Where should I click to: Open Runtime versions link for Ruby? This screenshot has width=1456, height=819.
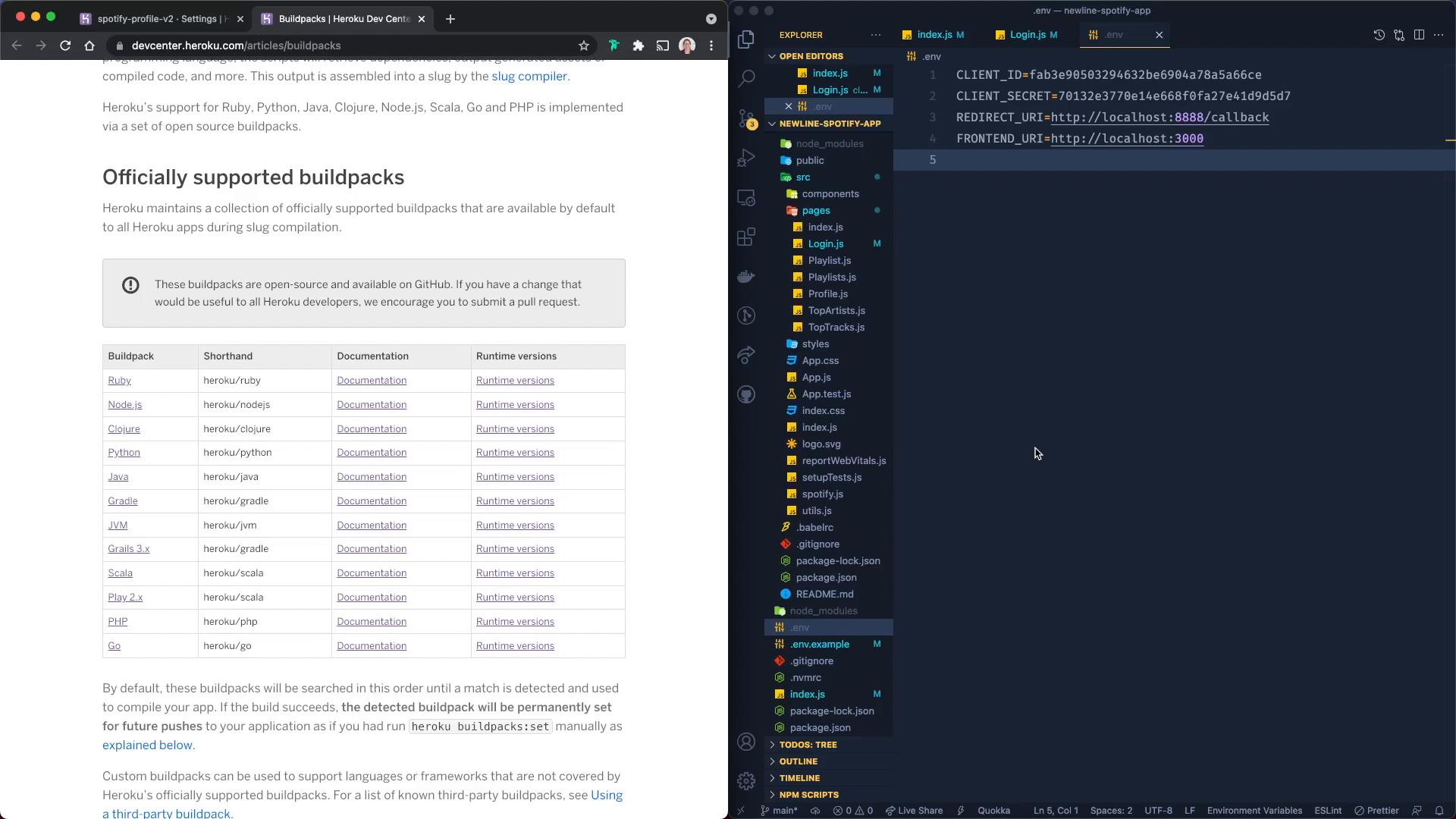[x=515, y=381]
